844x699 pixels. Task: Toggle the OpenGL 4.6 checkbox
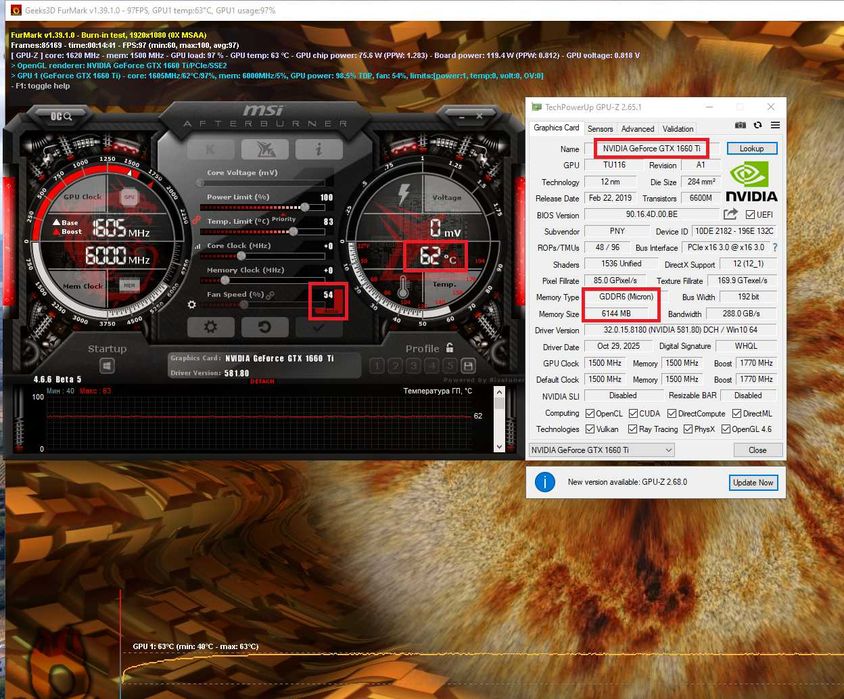coord(726,429)
